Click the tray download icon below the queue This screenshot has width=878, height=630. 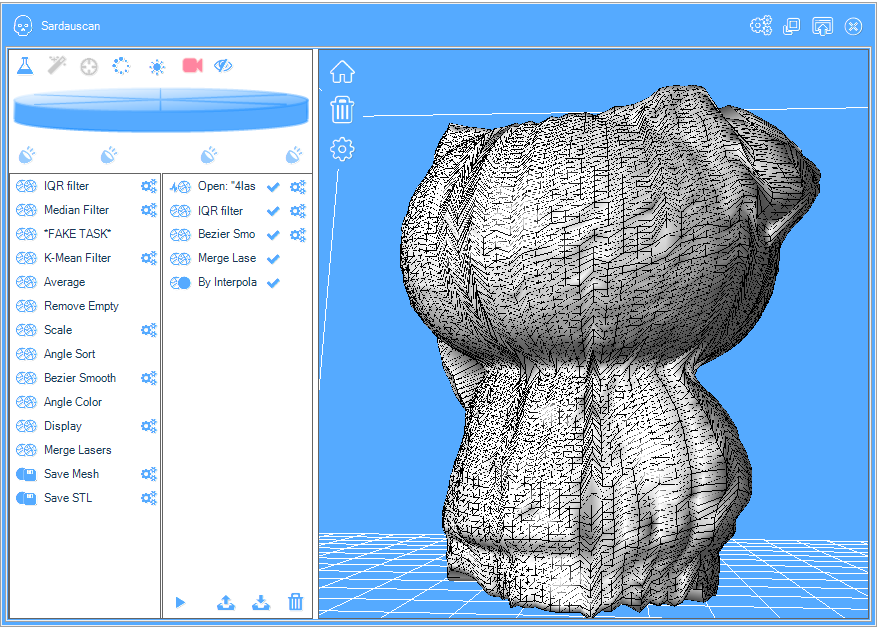click(x=260, y=602)
